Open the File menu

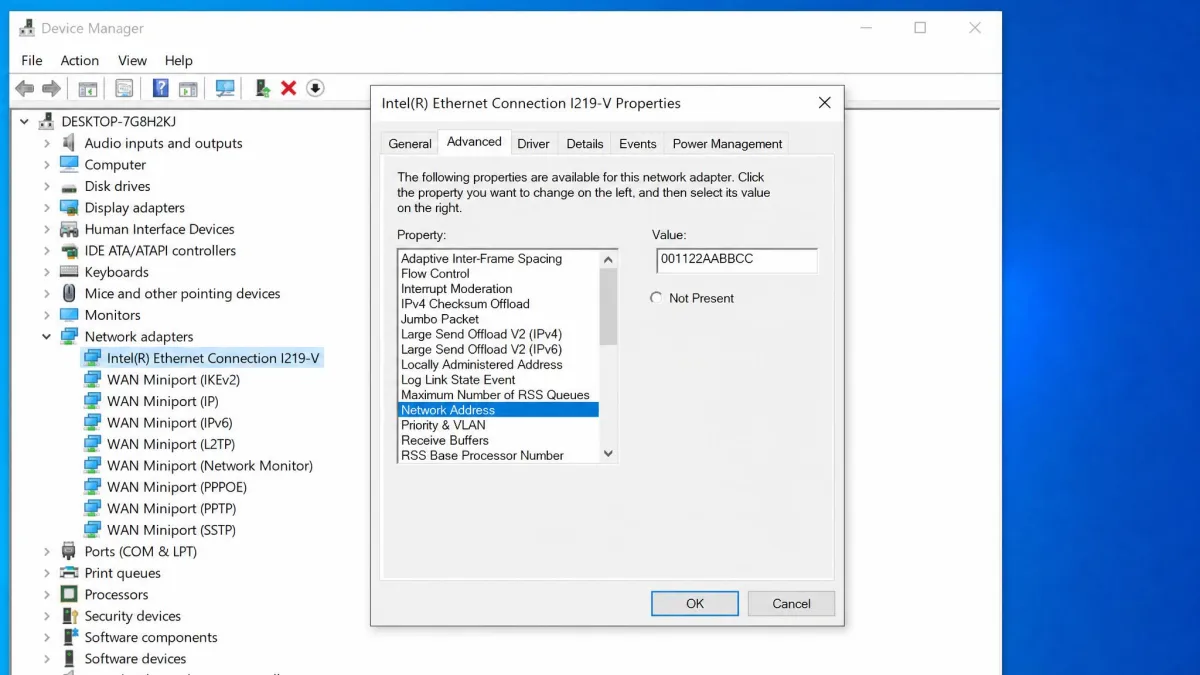pyautogui.click(x=32, y=60)
